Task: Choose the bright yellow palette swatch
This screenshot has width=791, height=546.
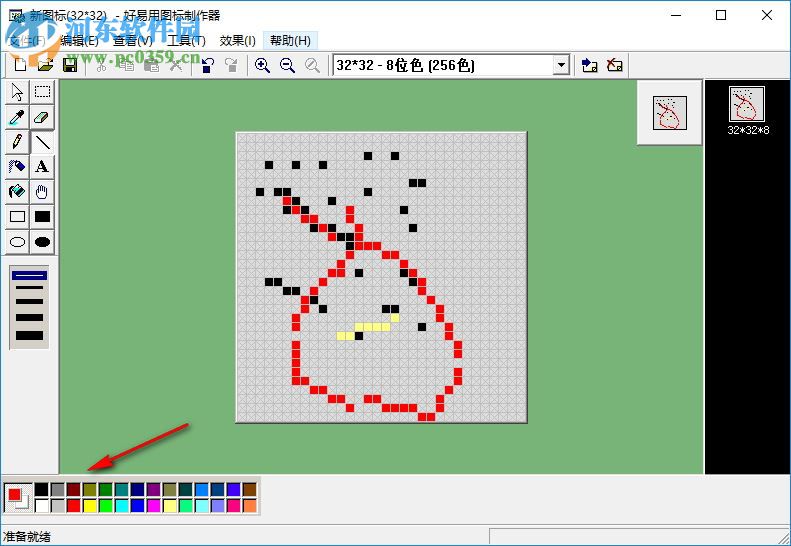Action: pos(90,505)
